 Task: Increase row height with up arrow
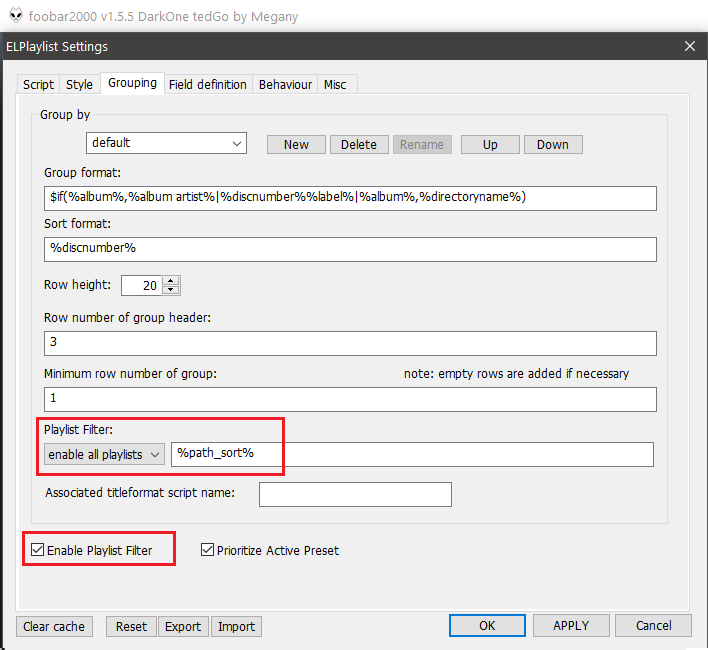click(x=171, y=281)
